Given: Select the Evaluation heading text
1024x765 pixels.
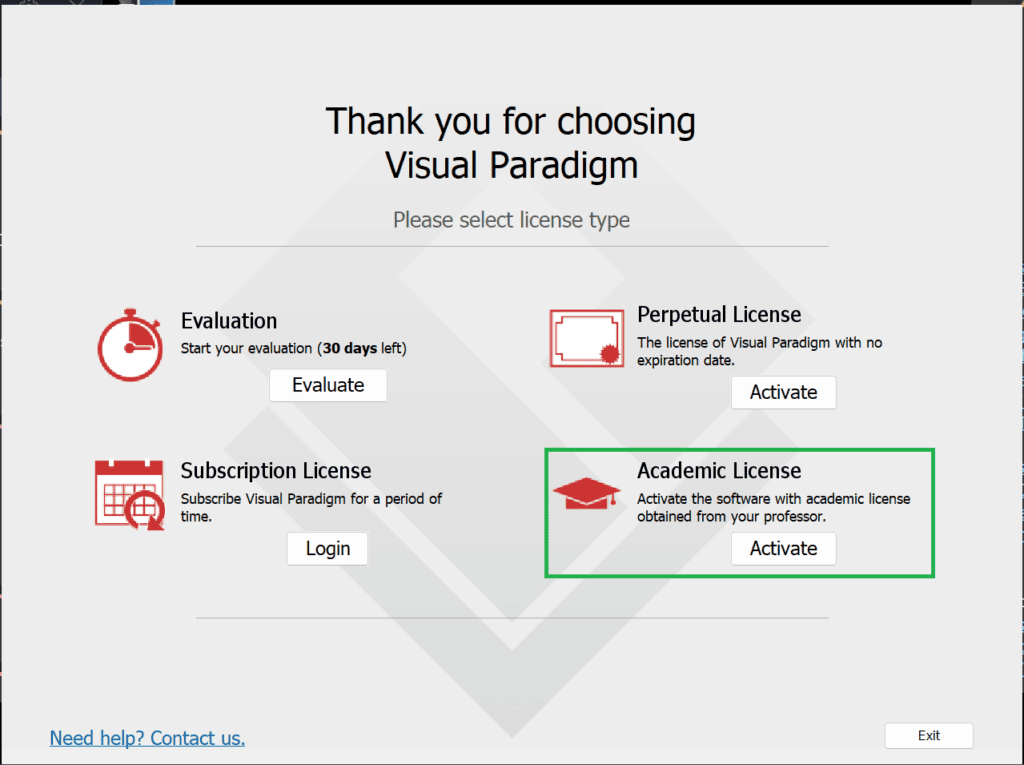Looking at the screenshot, I should pos(229,321).
